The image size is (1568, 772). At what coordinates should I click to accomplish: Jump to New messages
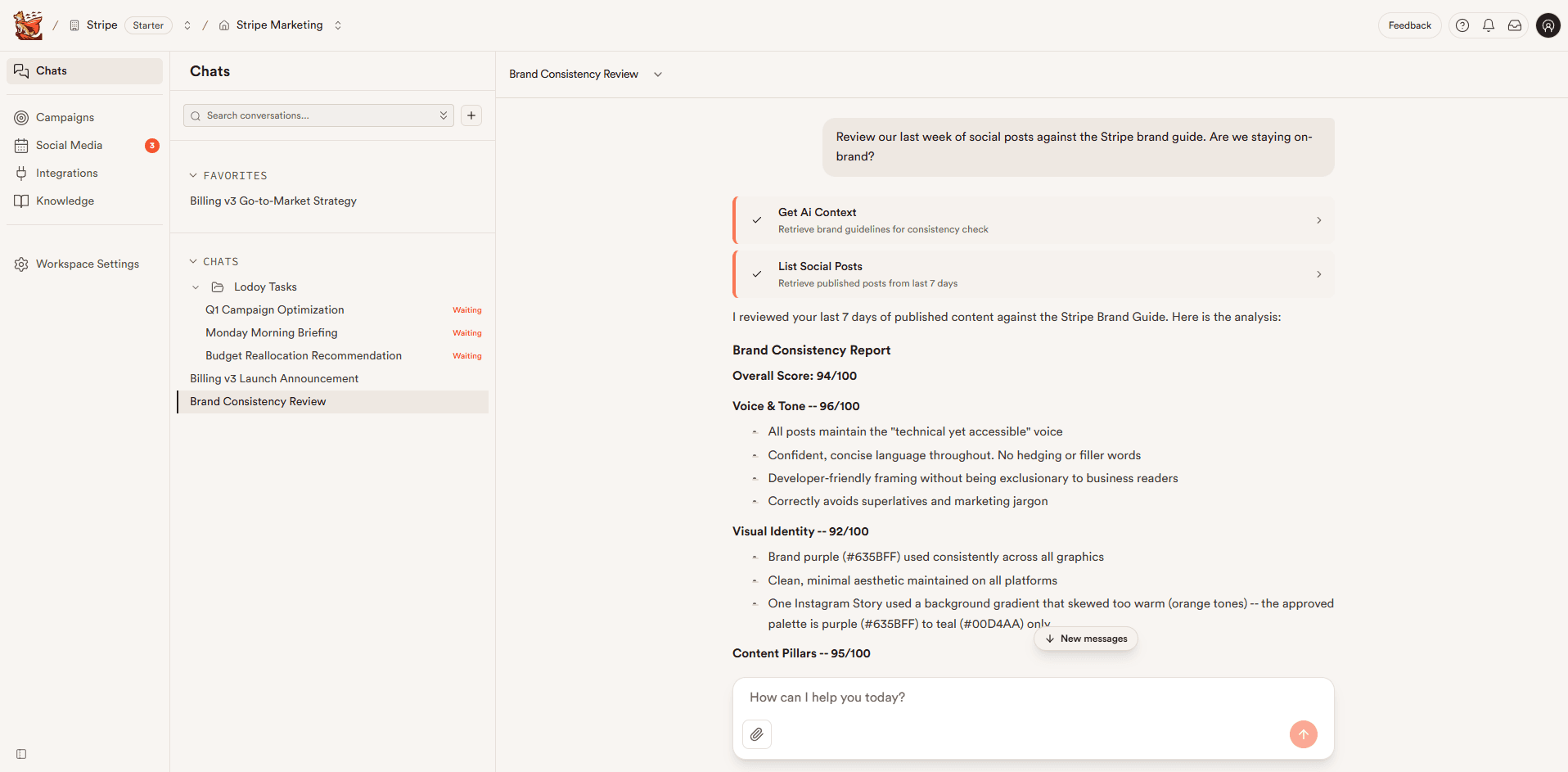point(1085,639)
